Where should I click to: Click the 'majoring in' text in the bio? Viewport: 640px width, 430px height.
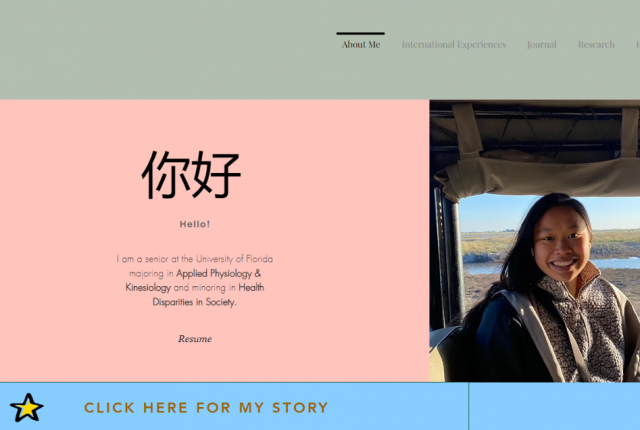click(151, 273)
